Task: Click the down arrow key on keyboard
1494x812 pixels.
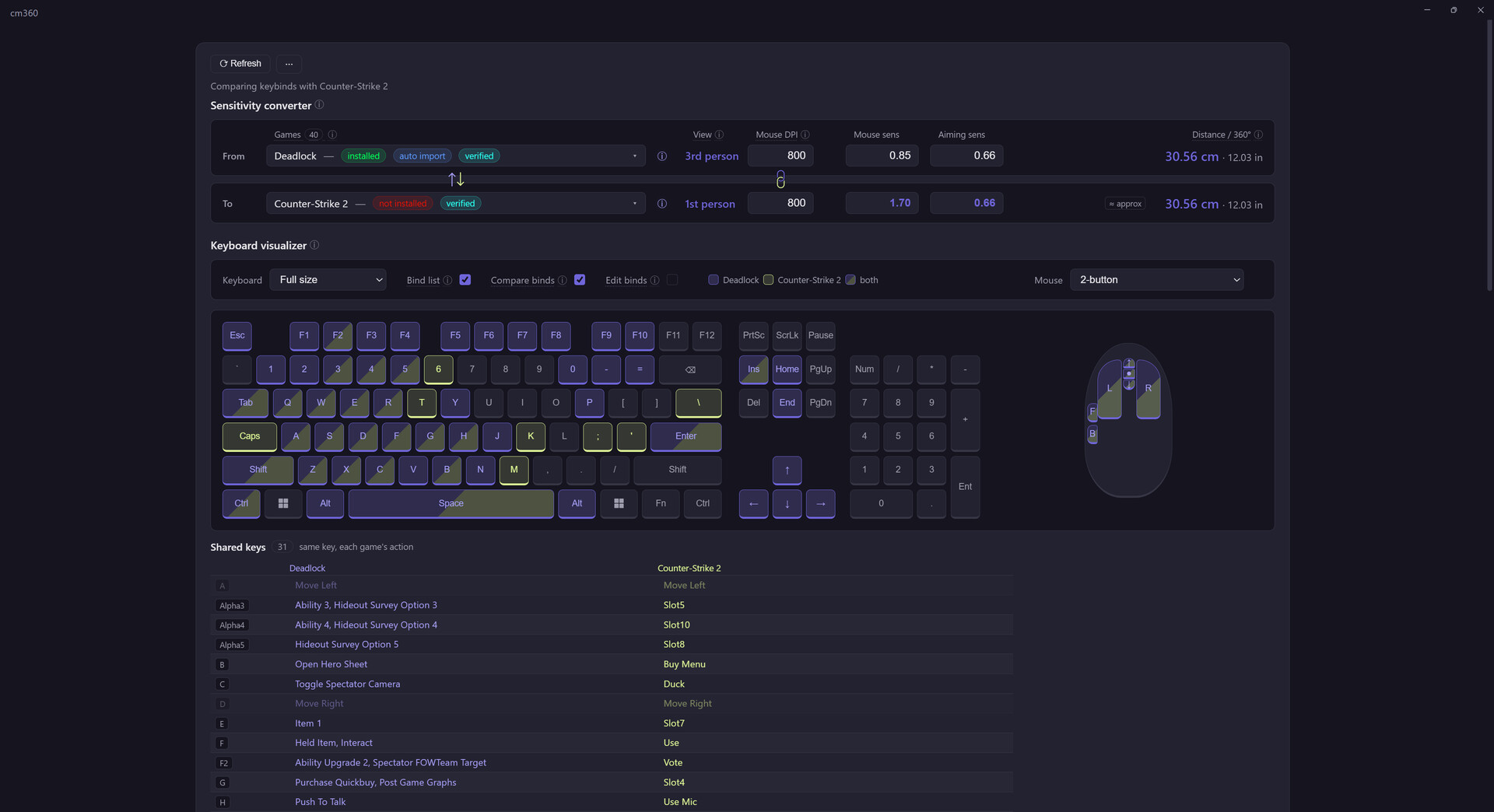Action: pos(787,503)
